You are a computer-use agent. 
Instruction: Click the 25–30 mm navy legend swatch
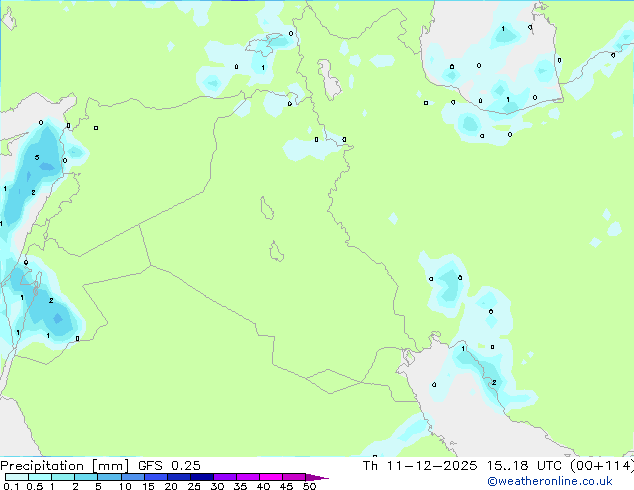(x=202, y=477)
